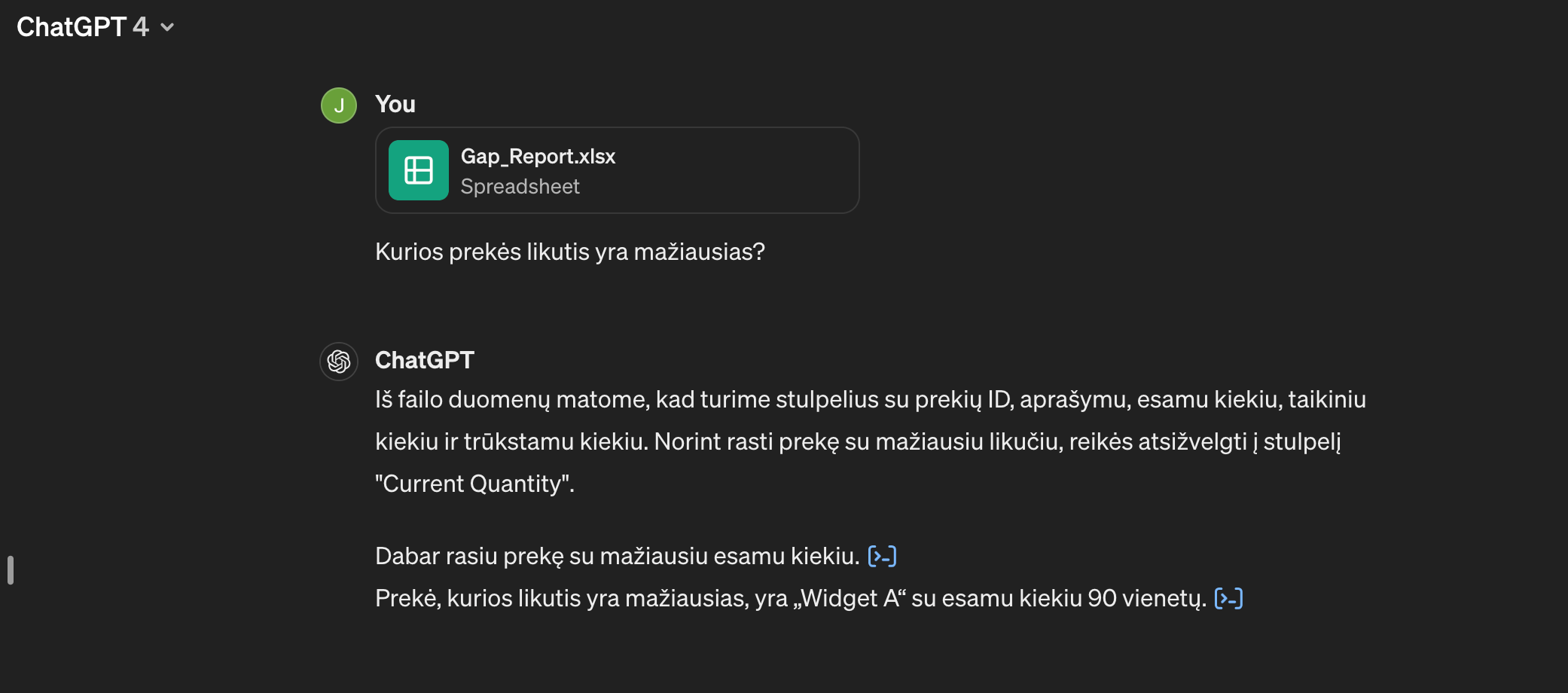The width and height of the screenshot is (1568, 693).
Task: Click the green J user avatar
Action: pos(339,105)
